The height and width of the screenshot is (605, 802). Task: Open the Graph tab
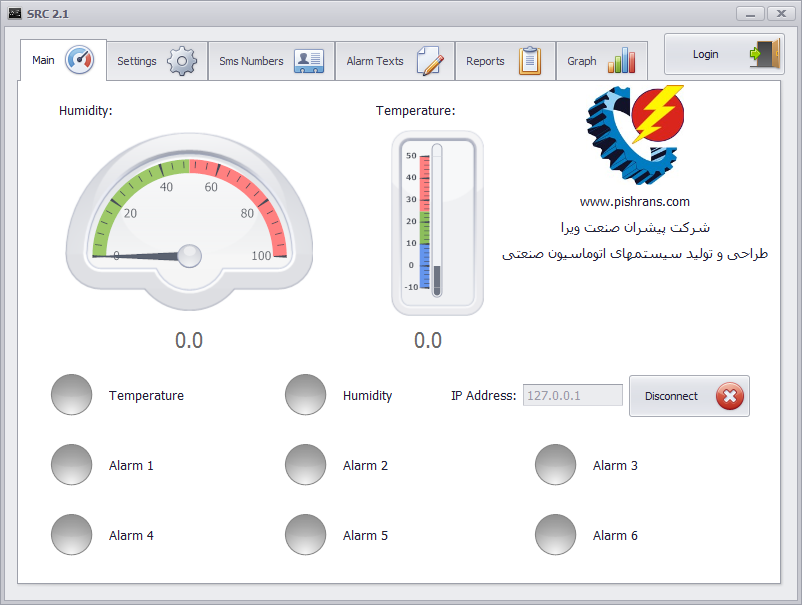coord(602,61)
